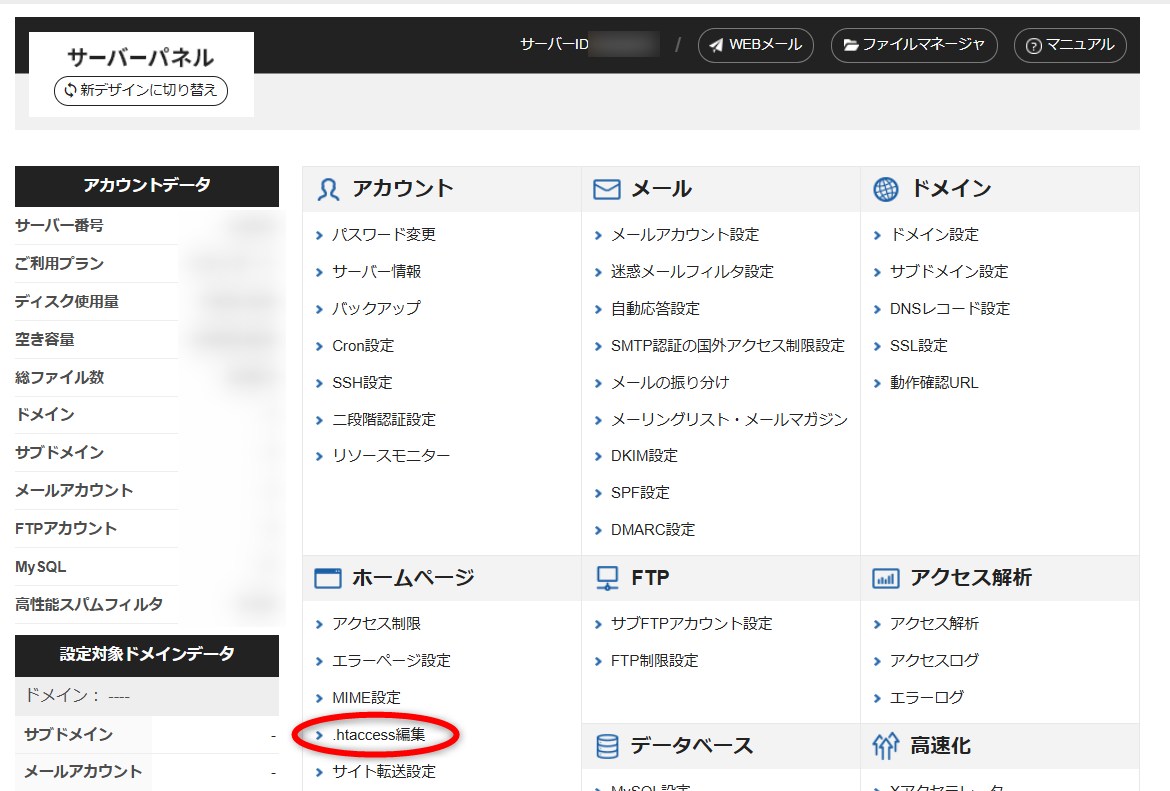The height and width of the screenshot is (791, 1170).
Task: Click the WEBメール paper plane icon
Action: 714,45
